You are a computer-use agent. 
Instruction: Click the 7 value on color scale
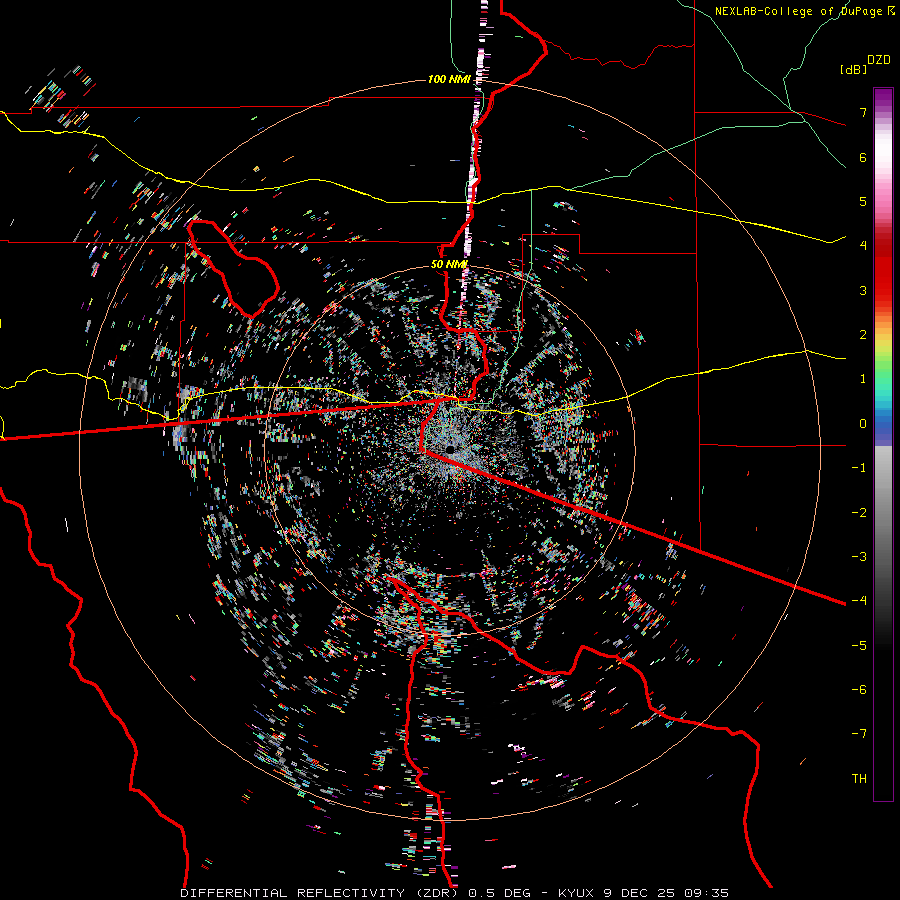[863, 112]
